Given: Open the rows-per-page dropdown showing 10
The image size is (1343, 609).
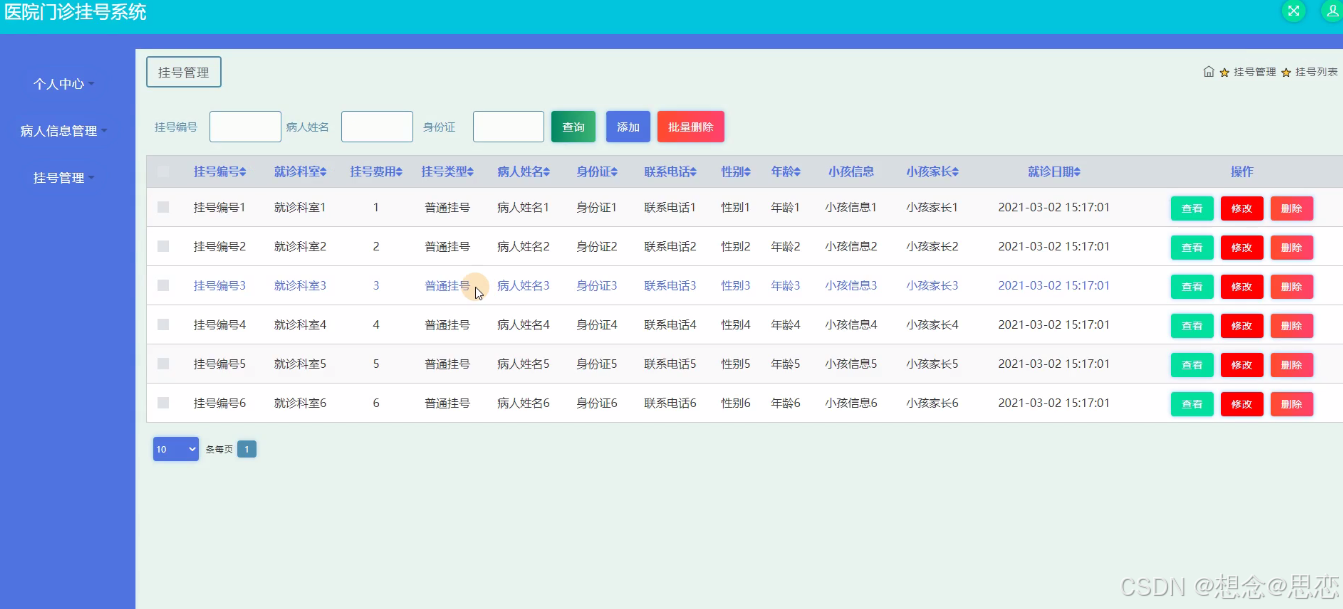Looking at the screenshot, I should click(x=176, y=449).
